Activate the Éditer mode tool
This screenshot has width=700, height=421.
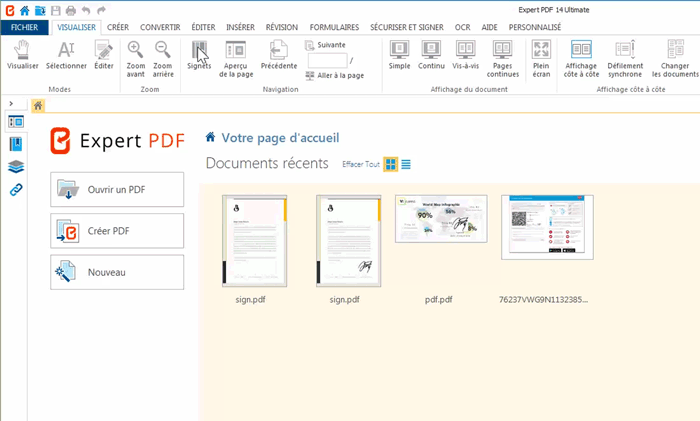point(104,54)
